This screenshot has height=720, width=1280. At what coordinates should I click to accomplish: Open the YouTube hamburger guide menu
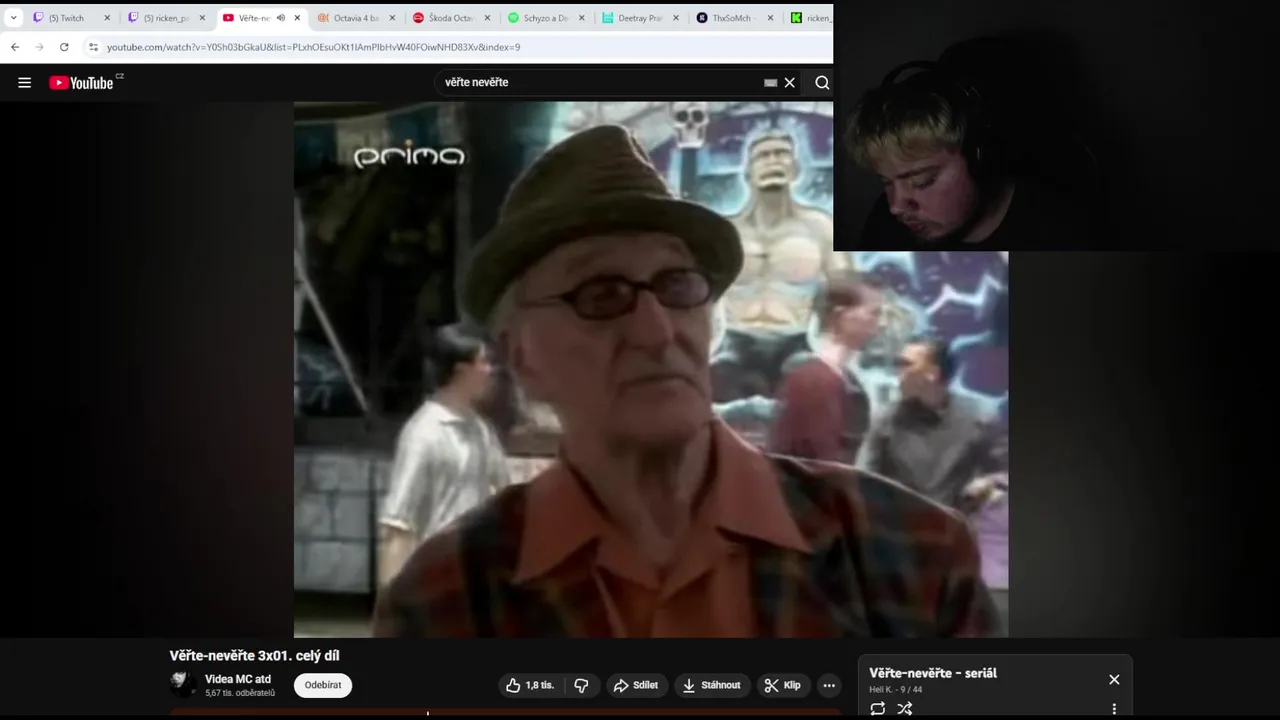tap(25, 83)
